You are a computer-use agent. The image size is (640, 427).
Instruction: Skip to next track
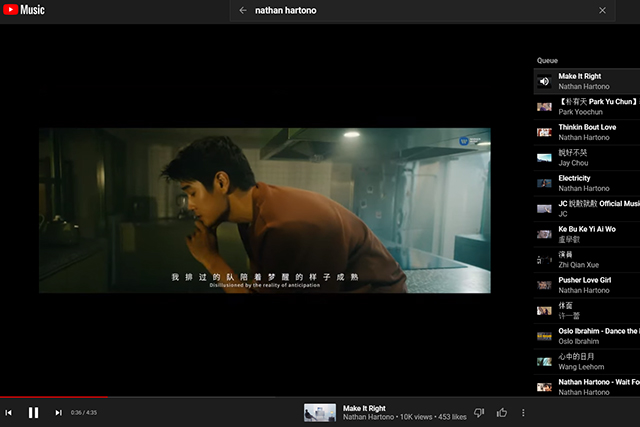[x=58, y=413]
